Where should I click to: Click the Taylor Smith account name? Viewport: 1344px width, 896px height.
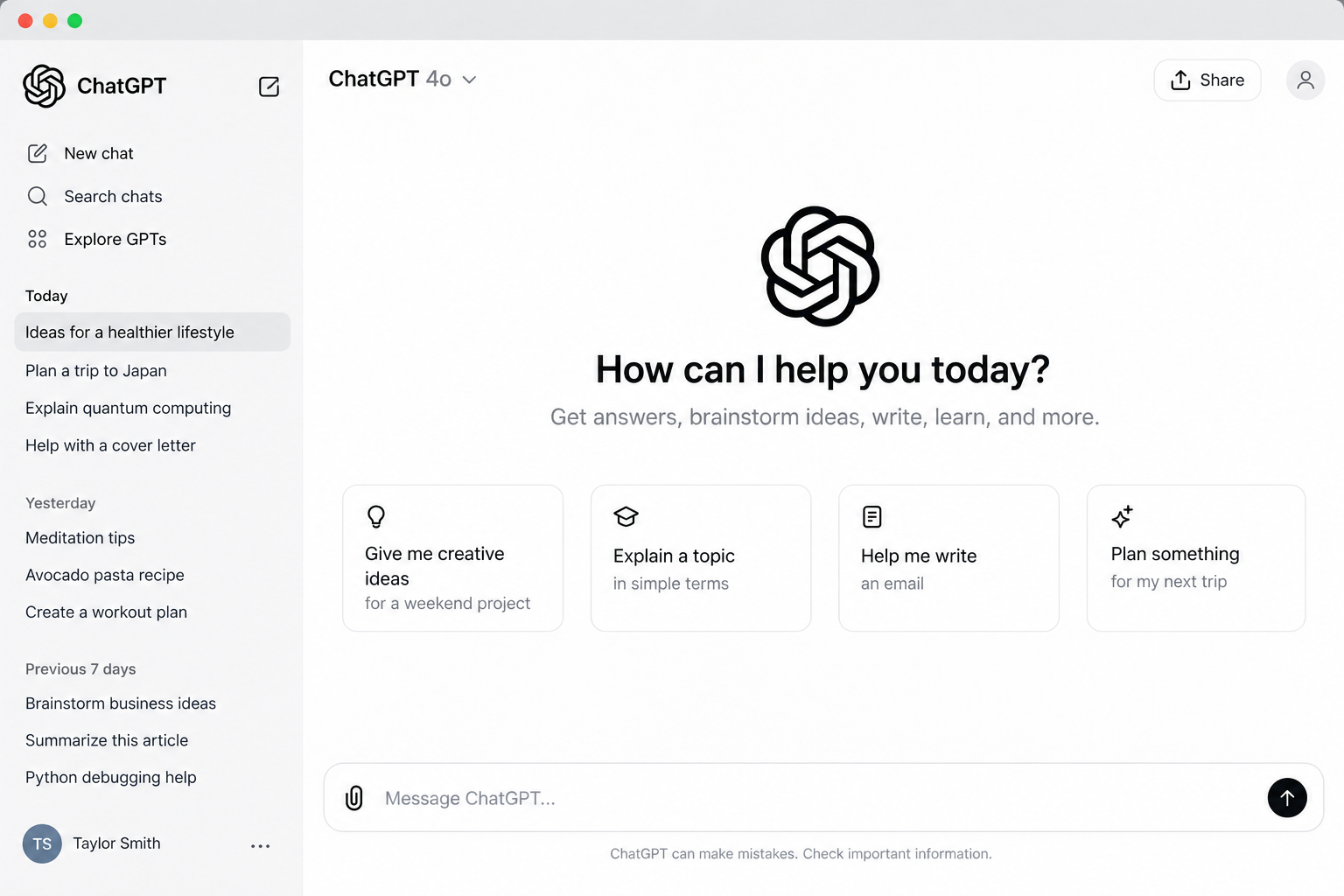pyautogui.click(x=116, y=843)
